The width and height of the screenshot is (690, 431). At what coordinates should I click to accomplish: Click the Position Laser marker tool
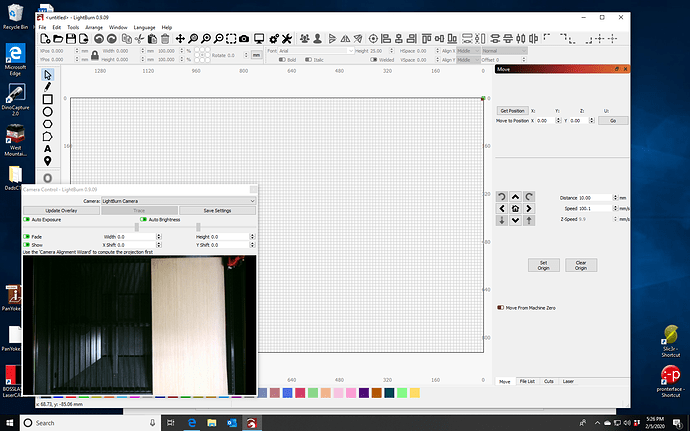(x=48, y=160)
